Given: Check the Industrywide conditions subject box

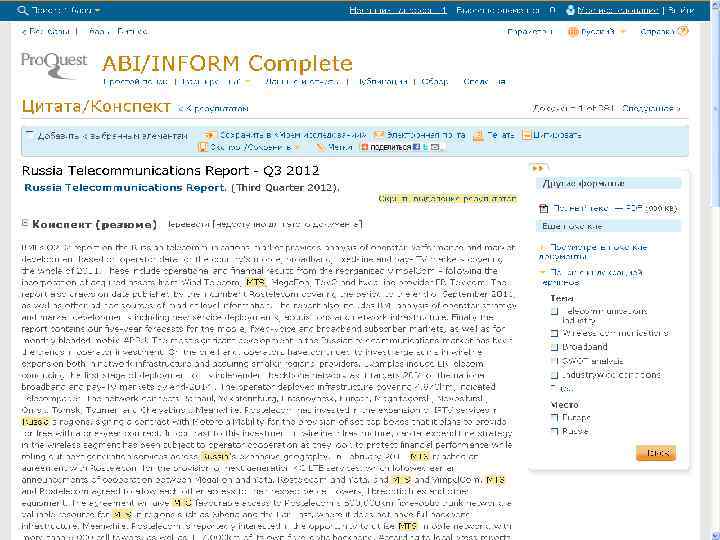Looking at the screenshot, I should coord(554,375).
